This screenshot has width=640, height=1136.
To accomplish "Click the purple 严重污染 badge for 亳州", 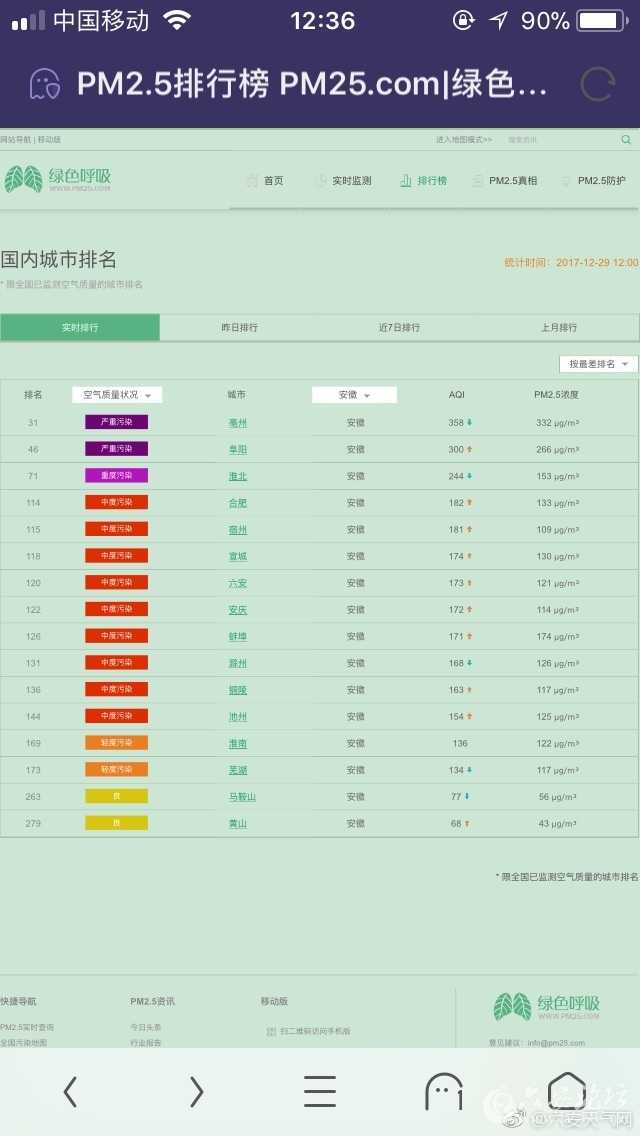I will coord(116,423).
